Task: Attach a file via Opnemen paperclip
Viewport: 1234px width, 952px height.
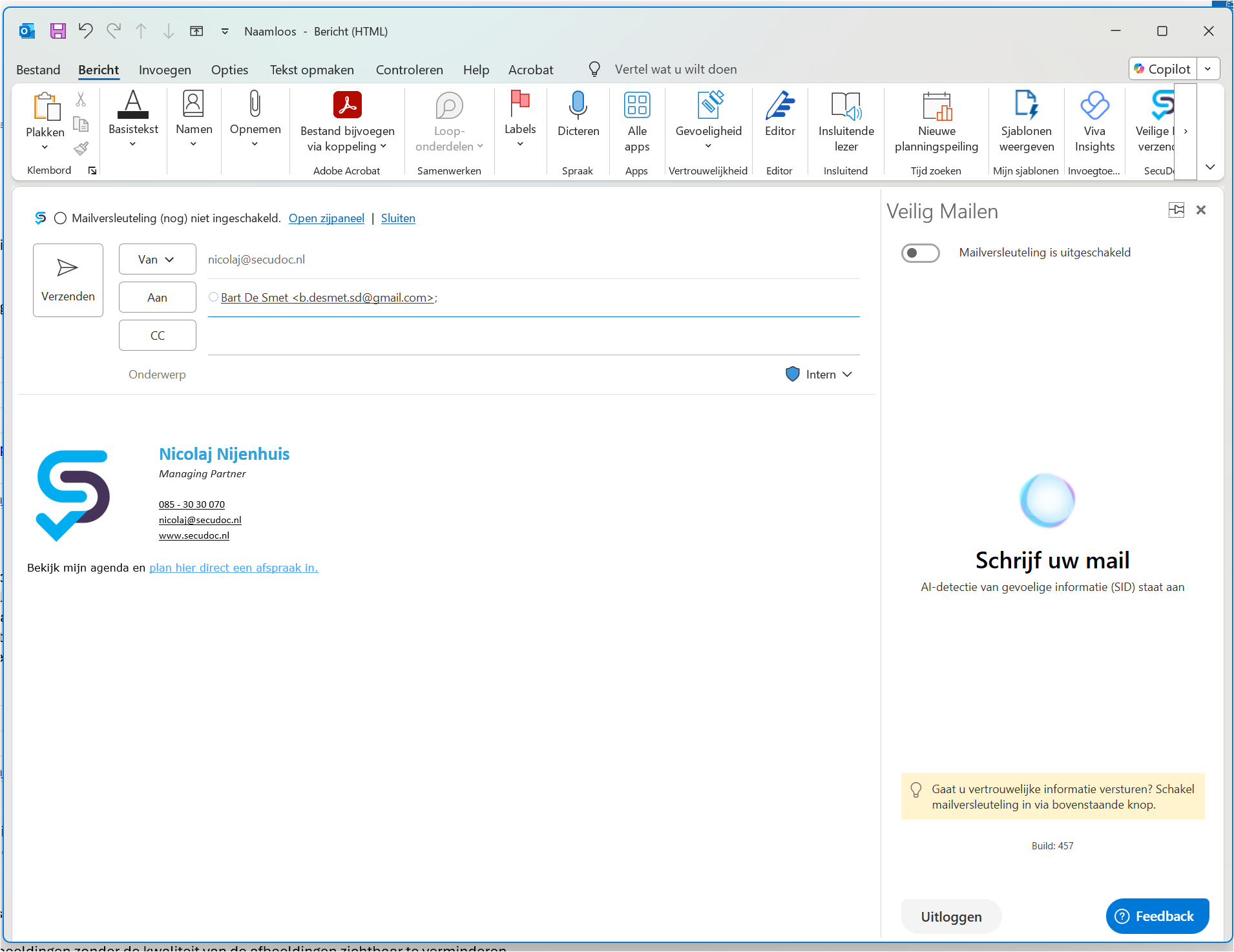Action: point(255,119)
